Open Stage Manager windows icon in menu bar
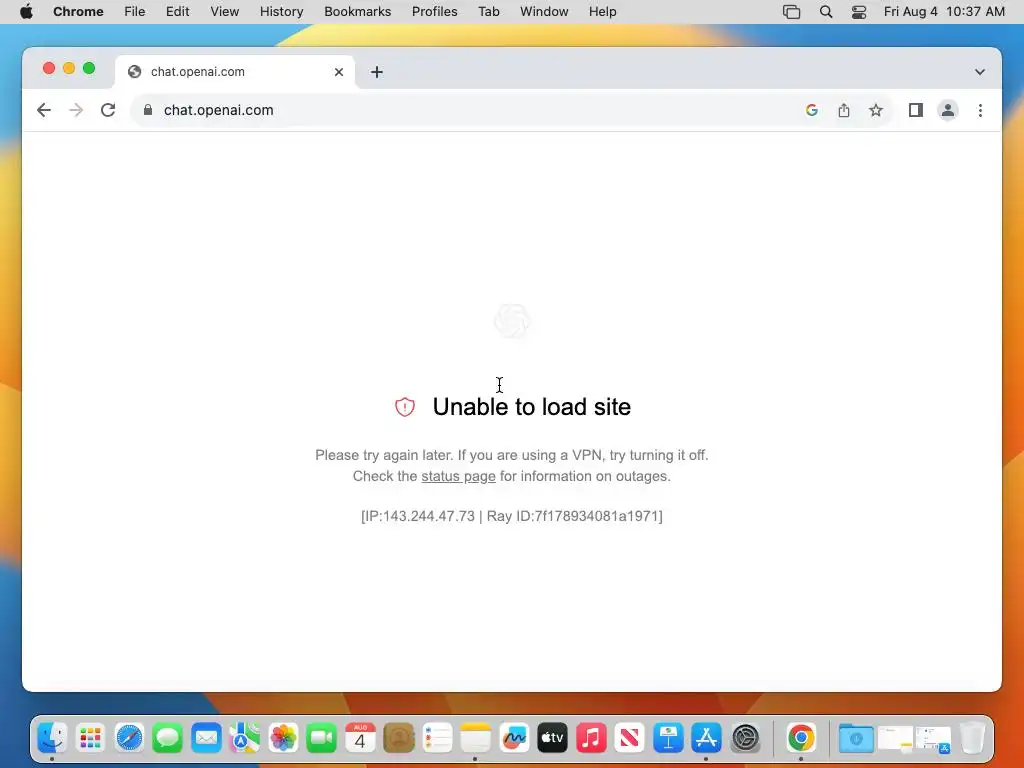Screen dimensions: 1024x768 pyautogui.click(x=792, y=12)
